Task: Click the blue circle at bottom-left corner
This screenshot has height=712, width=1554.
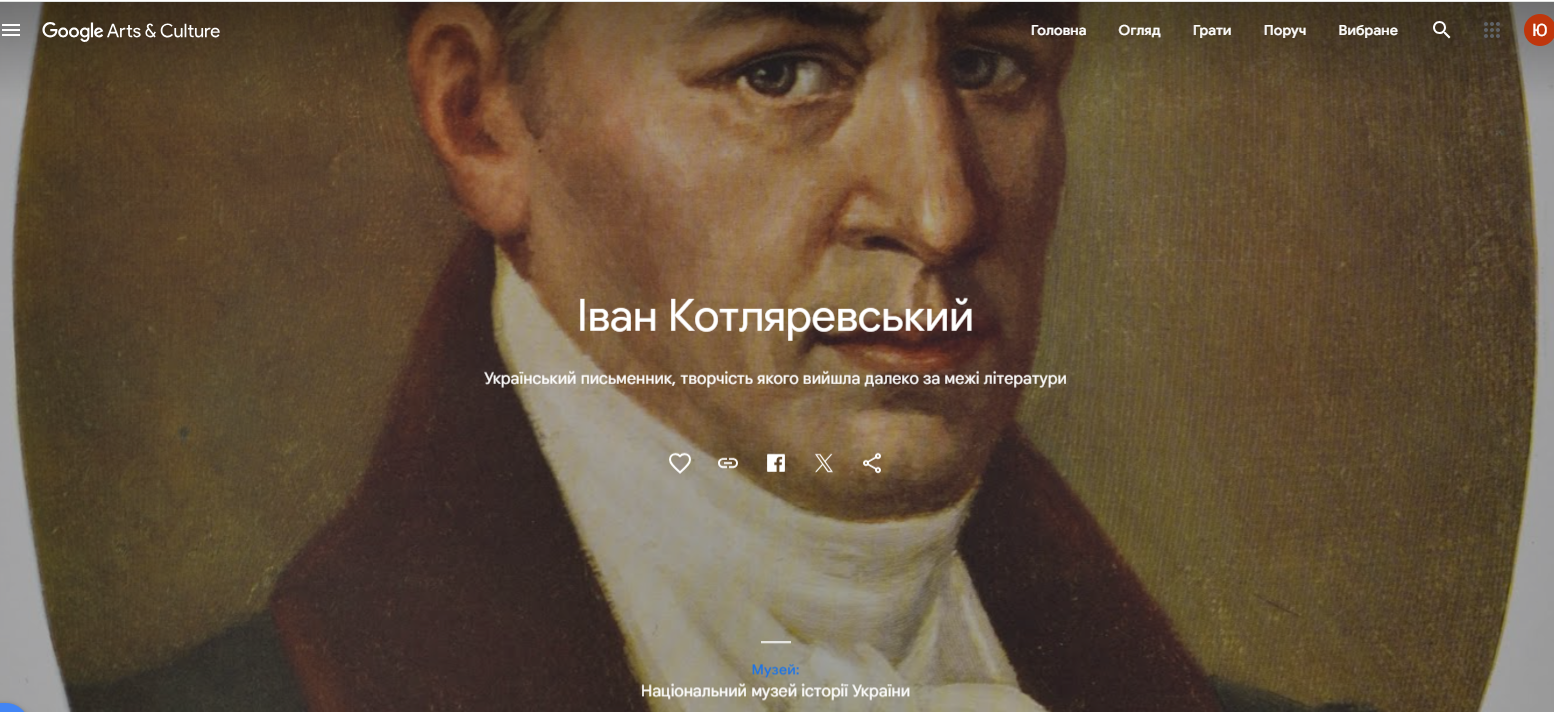Action: coord(7,706)
